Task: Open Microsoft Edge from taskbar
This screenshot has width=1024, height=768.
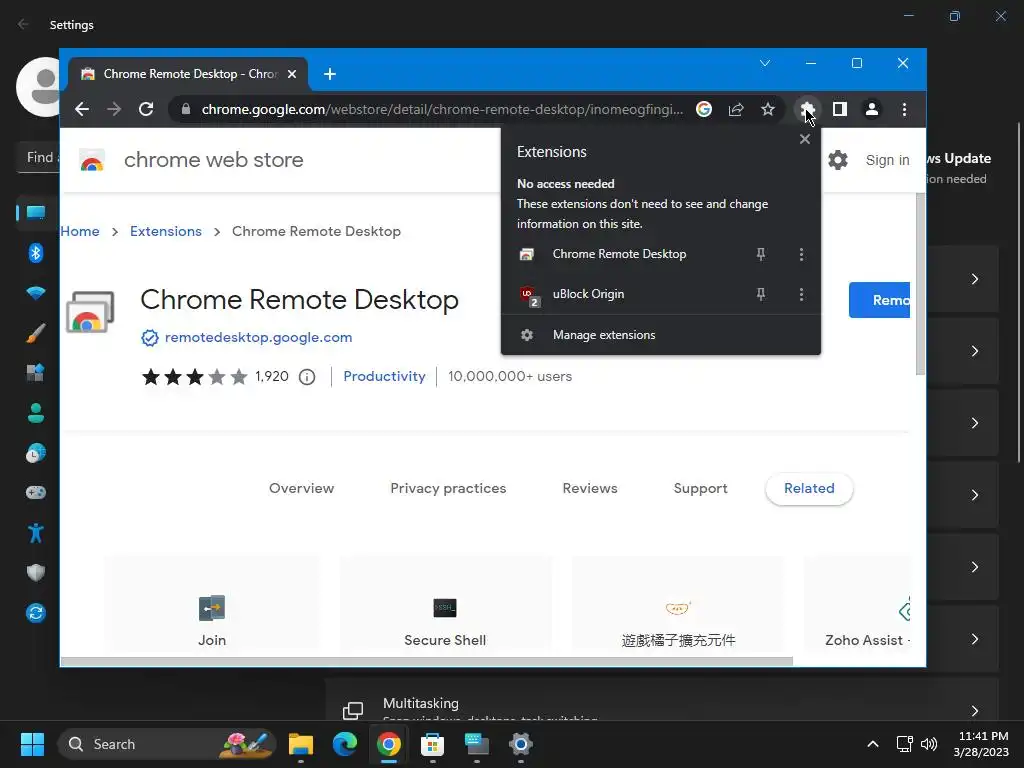Action: 345,744
